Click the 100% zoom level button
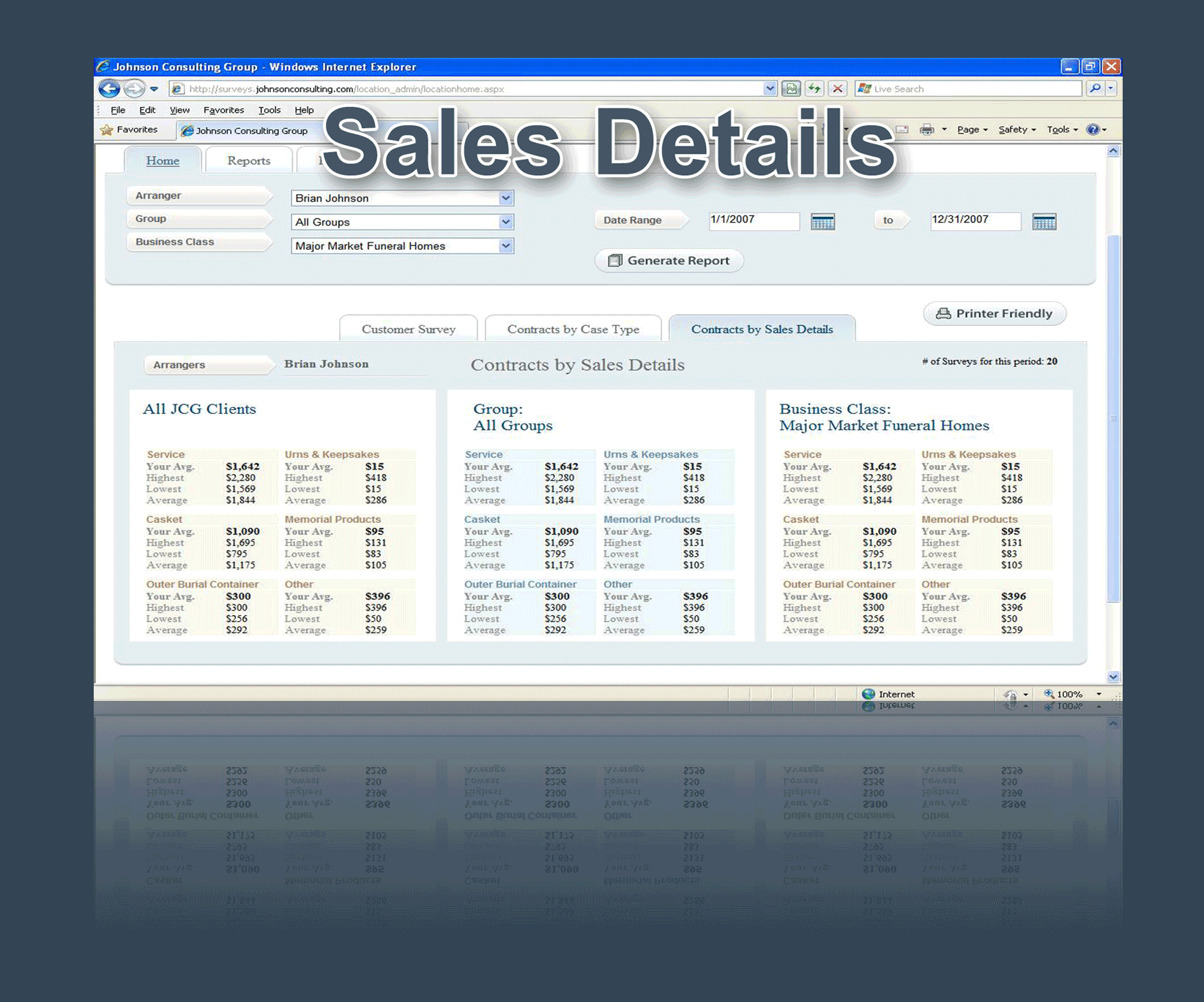1204x1002 pixels. [x=1063, y=694]
